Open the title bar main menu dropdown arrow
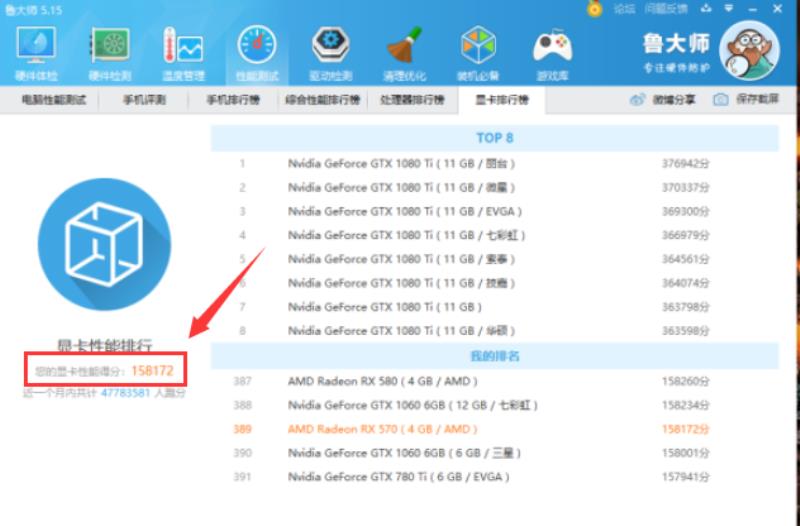 point(729,8)
